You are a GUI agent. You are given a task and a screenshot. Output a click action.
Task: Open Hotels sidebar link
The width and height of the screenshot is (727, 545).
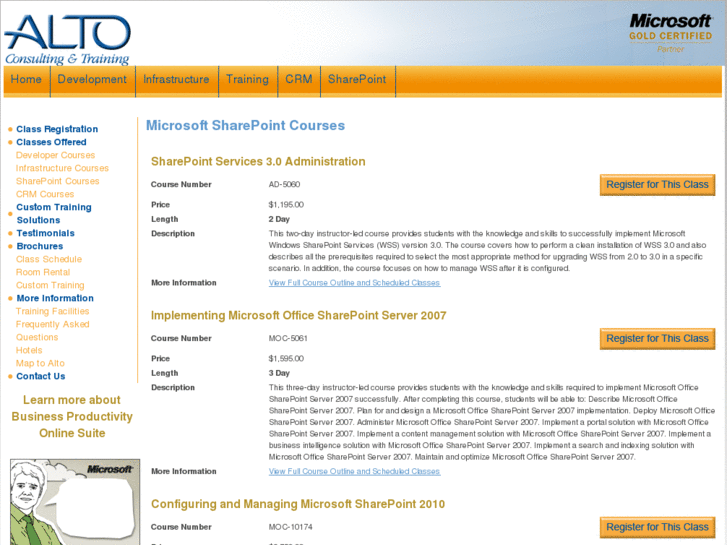coord(29,350)
